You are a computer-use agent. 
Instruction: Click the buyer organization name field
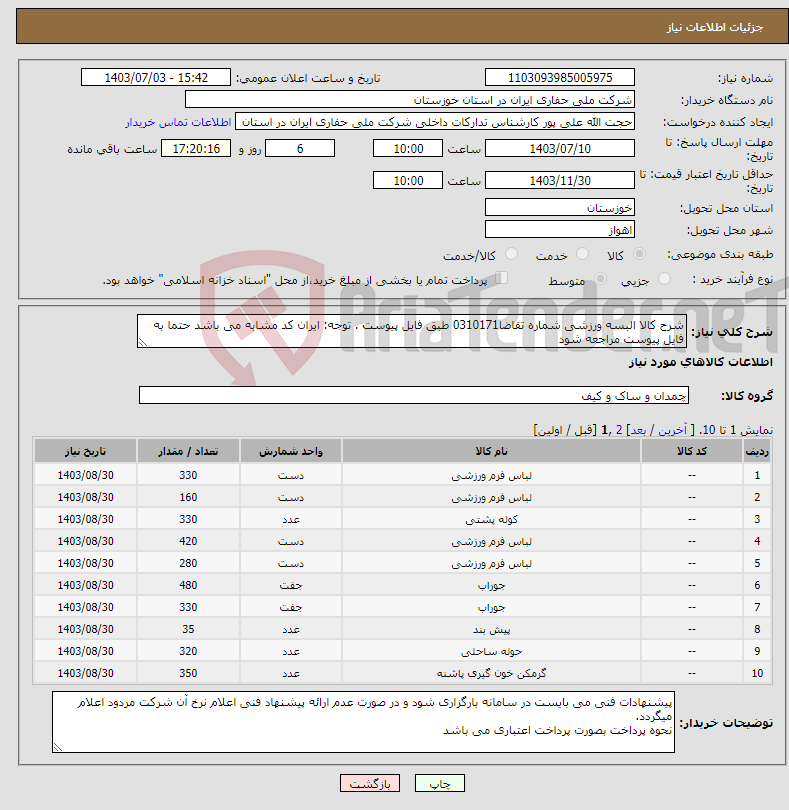click(410, 100)
